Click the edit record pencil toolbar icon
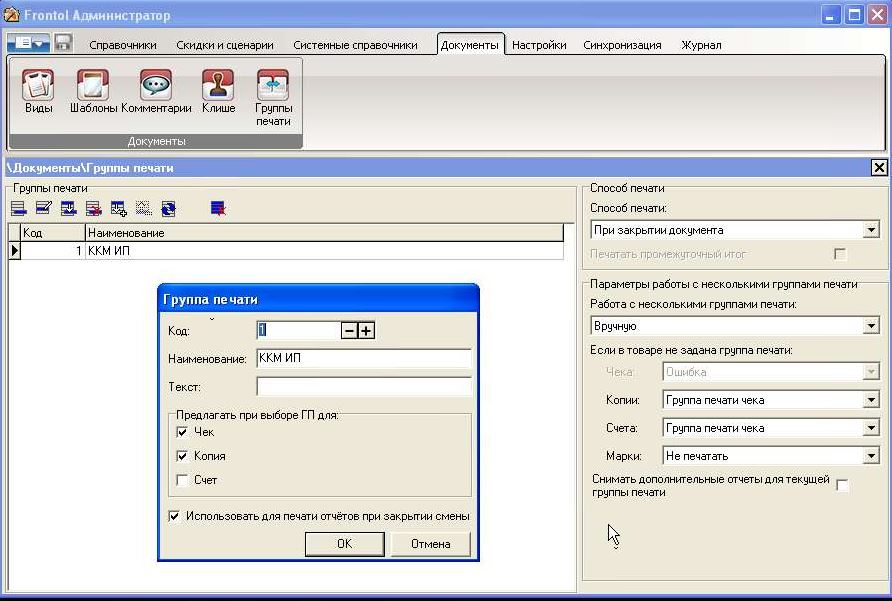The height and width of the screenshot is (601, 892). (43, 209)
